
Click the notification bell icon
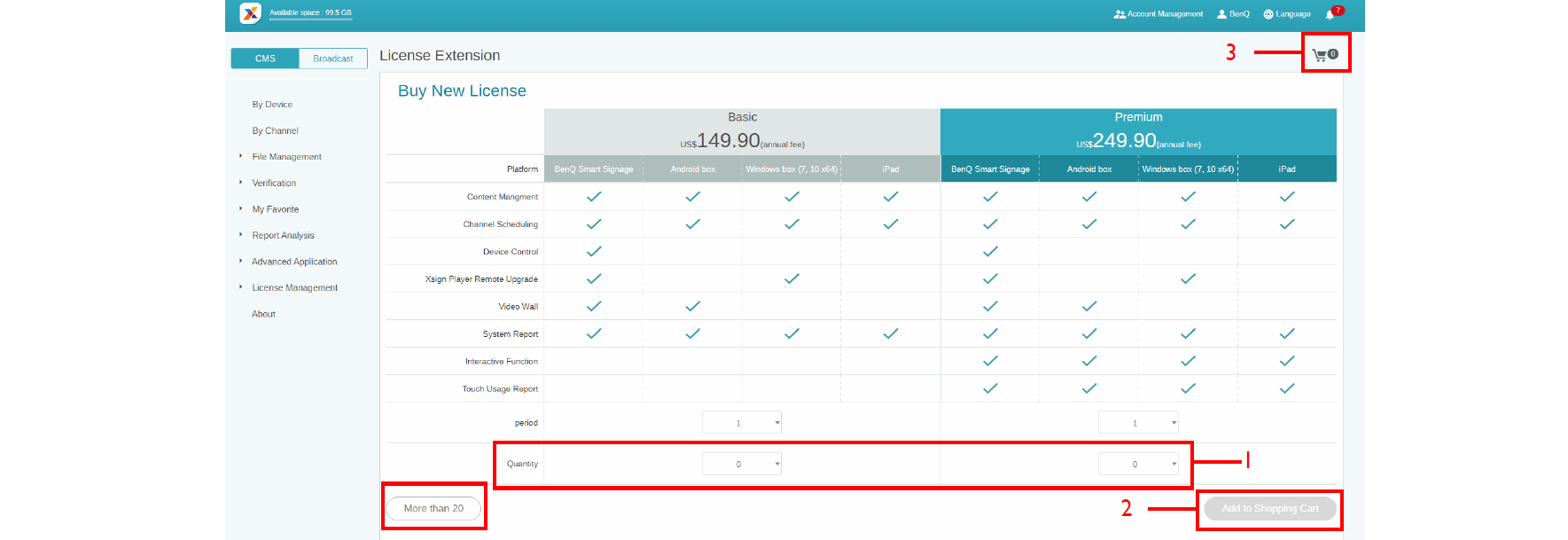1330,14
